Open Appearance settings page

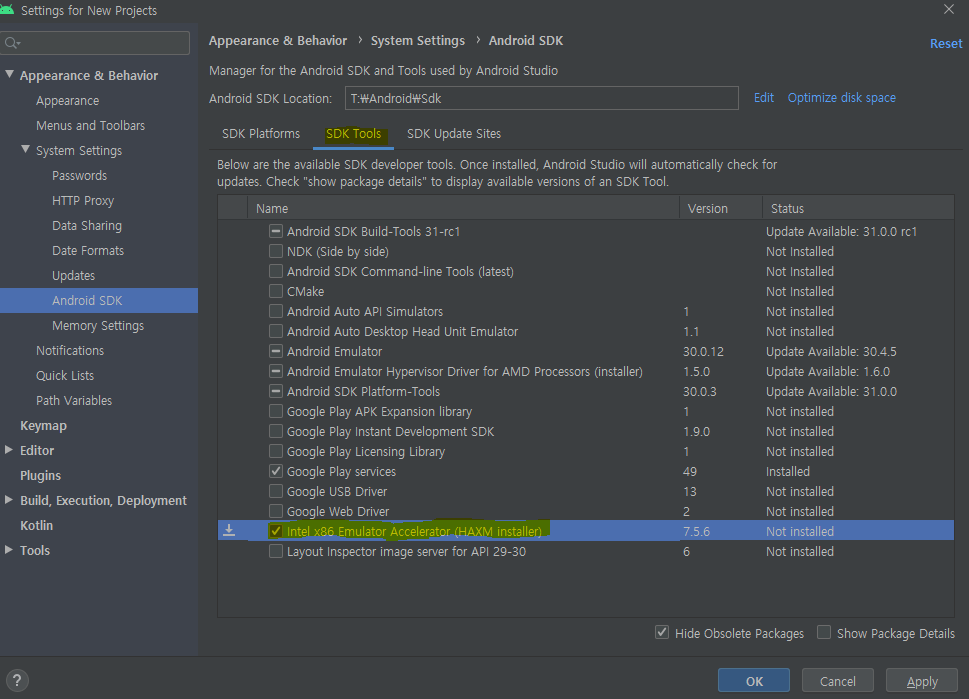click(x=67, y=100)
